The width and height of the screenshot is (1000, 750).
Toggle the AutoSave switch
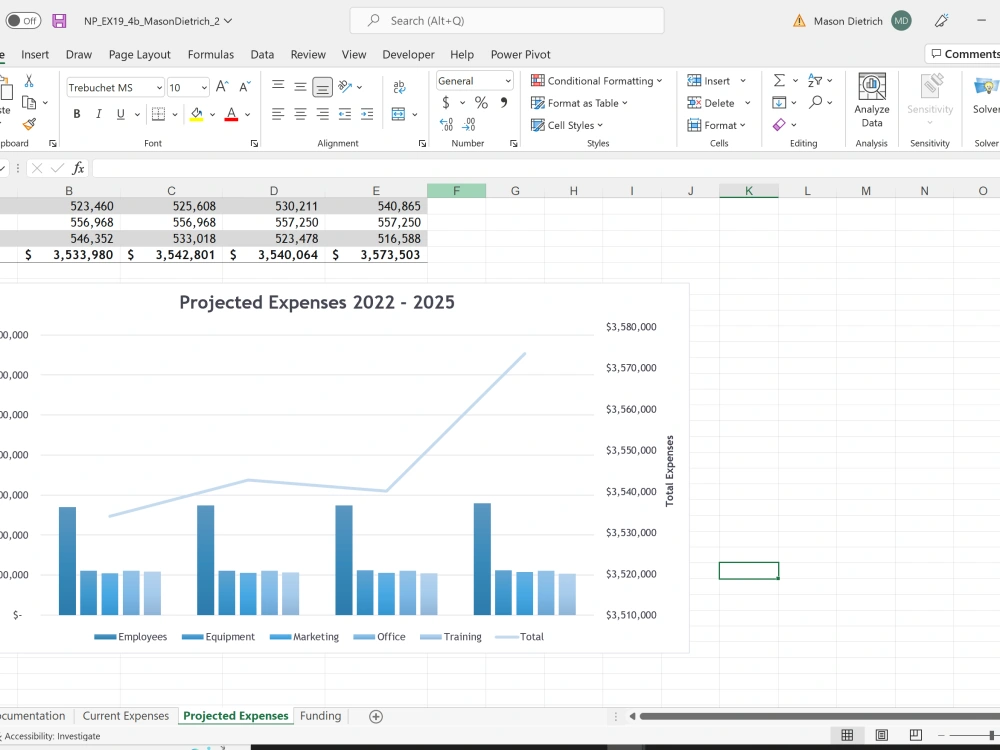pyautogui.click(x=23, y=21)
